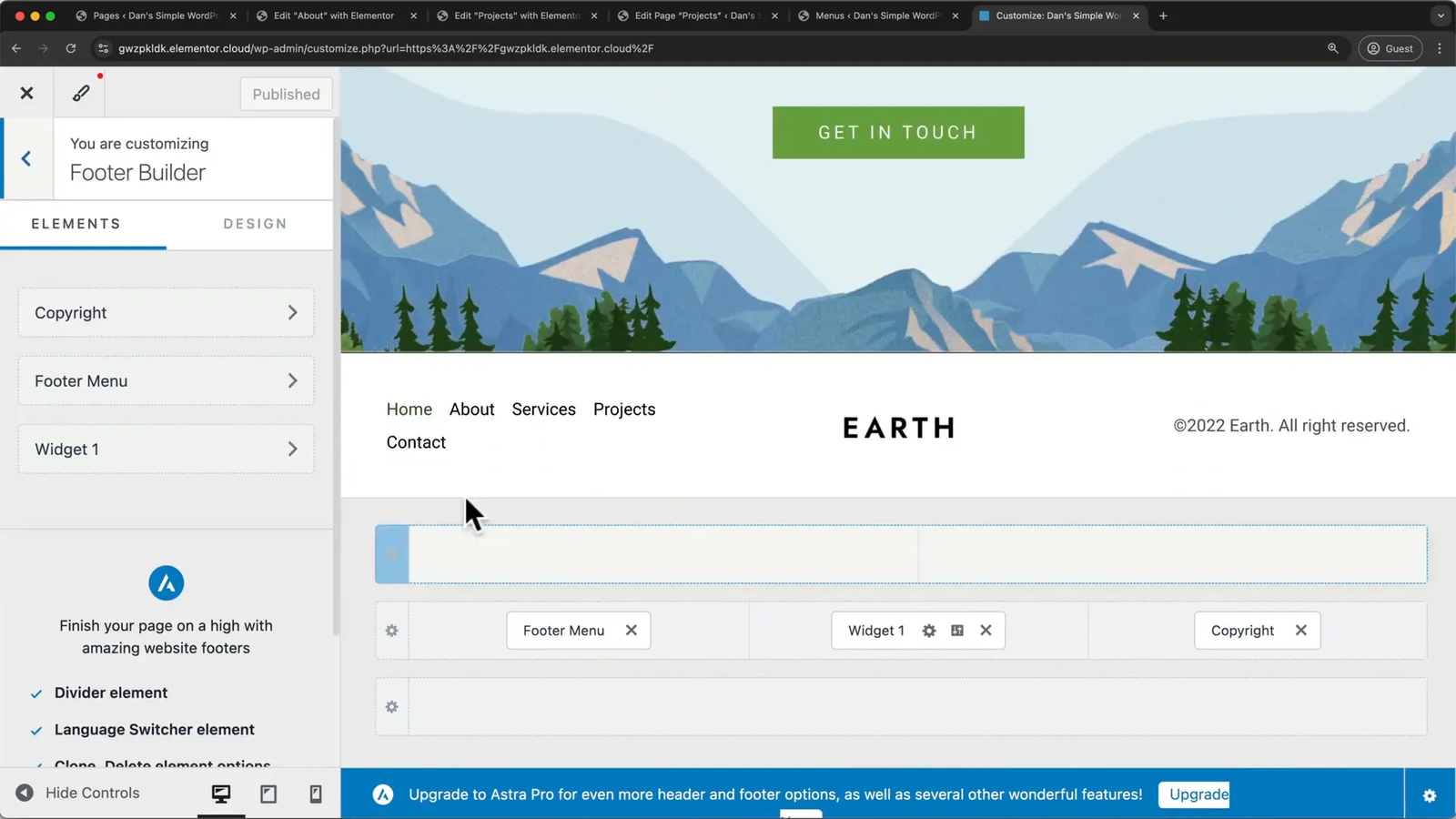
Task: Click the Language Switcher element text
Action: pyautogui.click(x=155, y=730)
